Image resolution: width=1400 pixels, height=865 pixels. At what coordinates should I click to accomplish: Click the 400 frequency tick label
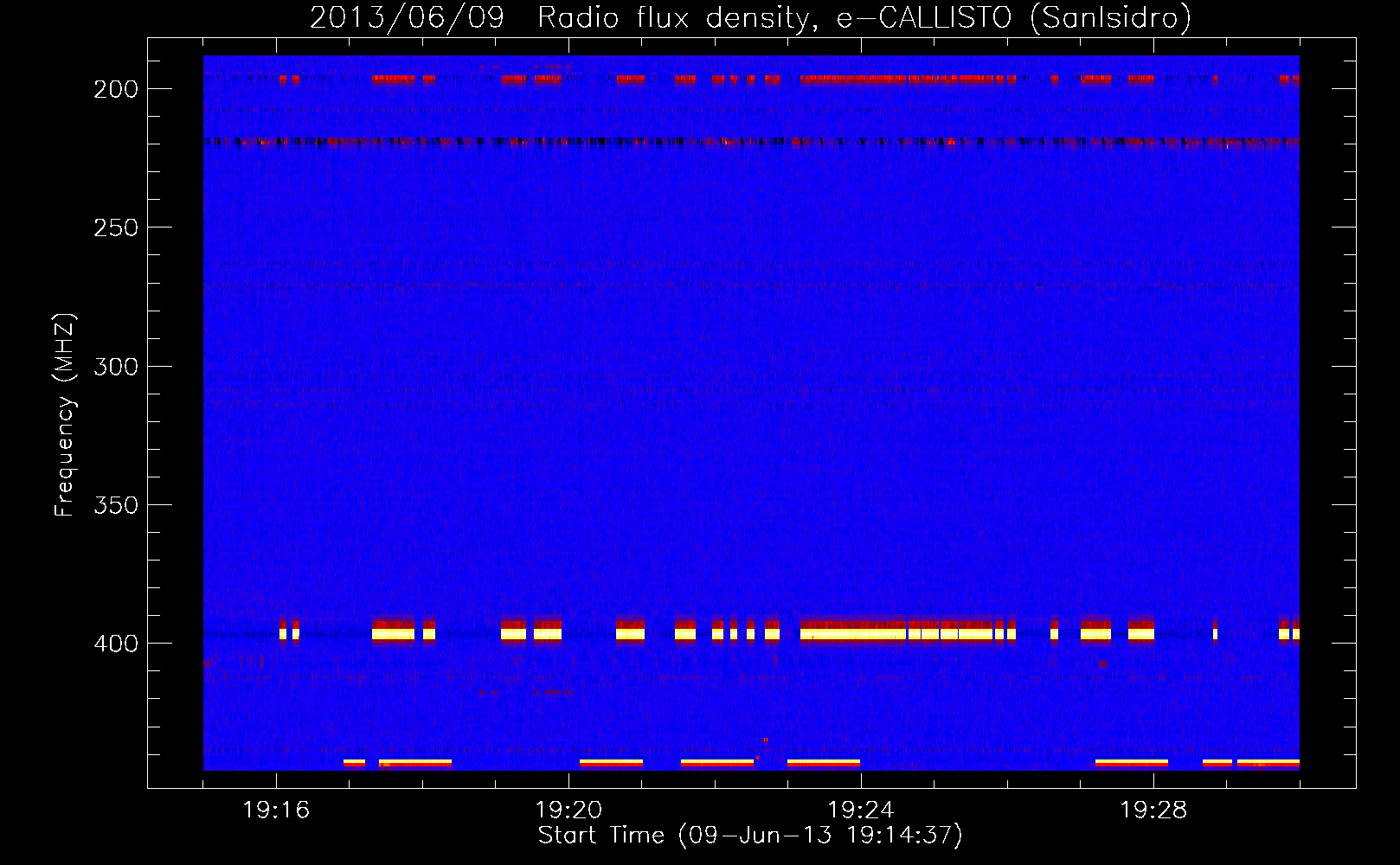pyautogui.click(x=116, y=644)
